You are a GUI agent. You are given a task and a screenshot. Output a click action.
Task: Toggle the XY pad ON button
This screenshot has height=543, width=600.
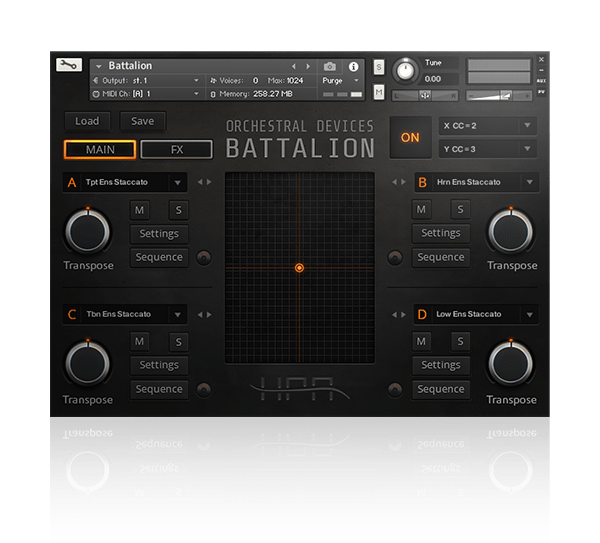[x=410, y=137]
